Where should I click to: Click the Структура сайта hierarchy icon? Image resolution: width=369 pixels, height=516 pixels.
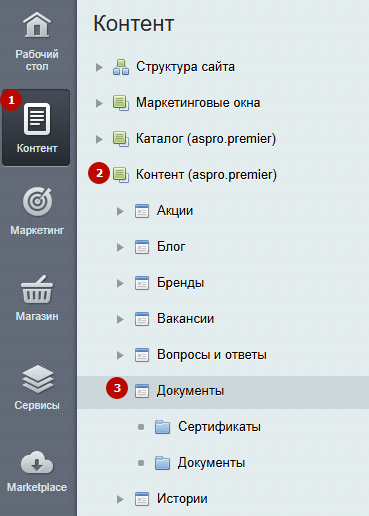click(121, 67)
